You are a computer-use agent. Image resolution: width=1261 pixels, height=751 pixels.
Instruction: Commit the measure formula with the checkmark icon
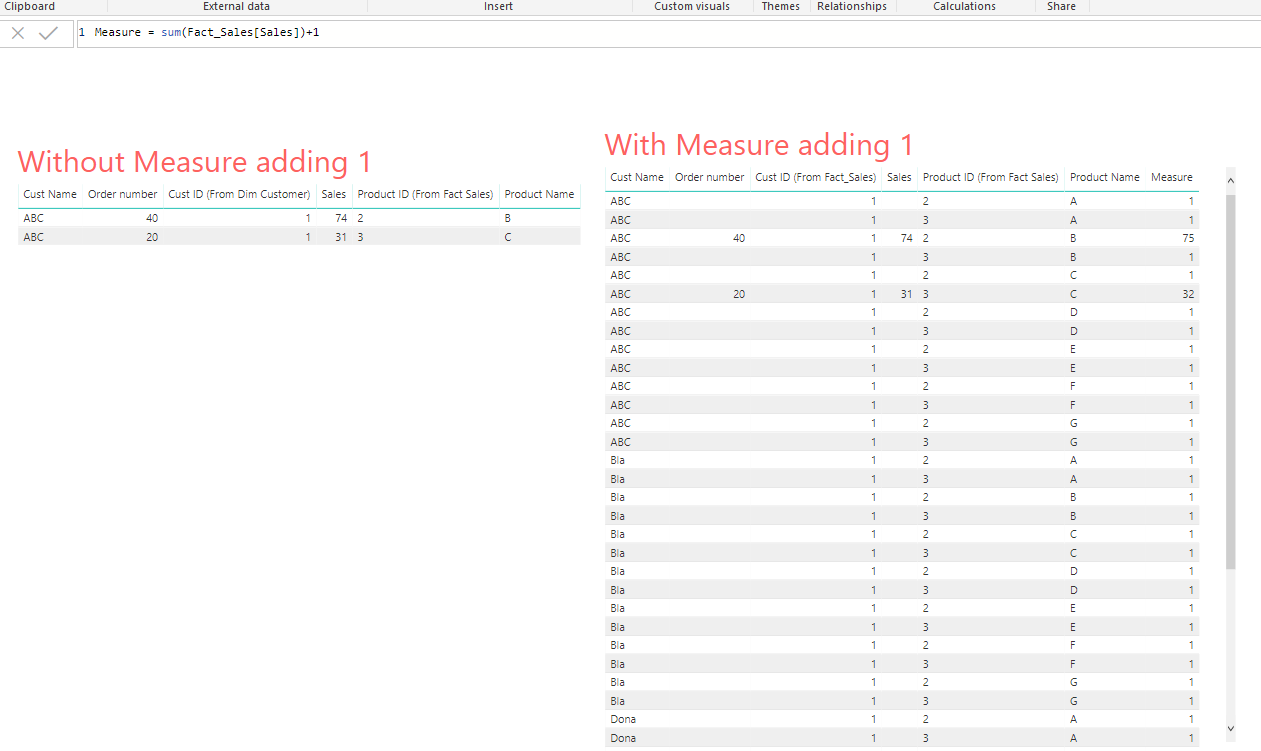pos(48,33)
